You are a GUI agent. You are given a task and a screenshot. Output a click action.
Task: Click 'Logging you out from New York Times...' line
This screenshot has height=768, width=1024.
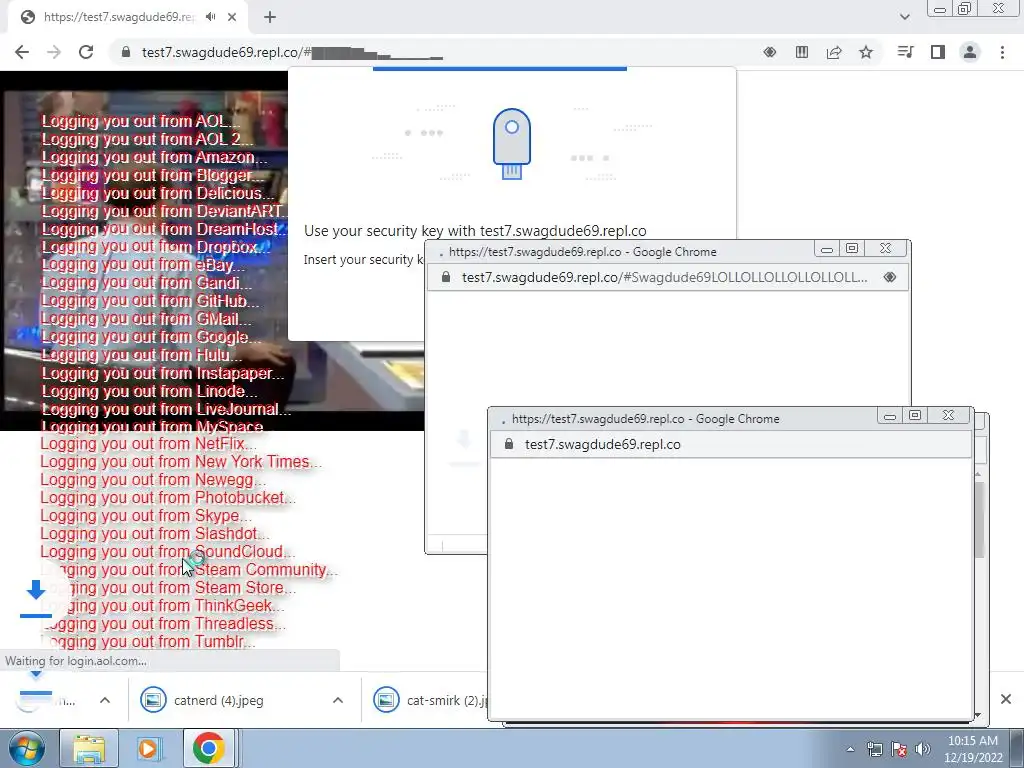pyautogui.click(x=181, y=462)
